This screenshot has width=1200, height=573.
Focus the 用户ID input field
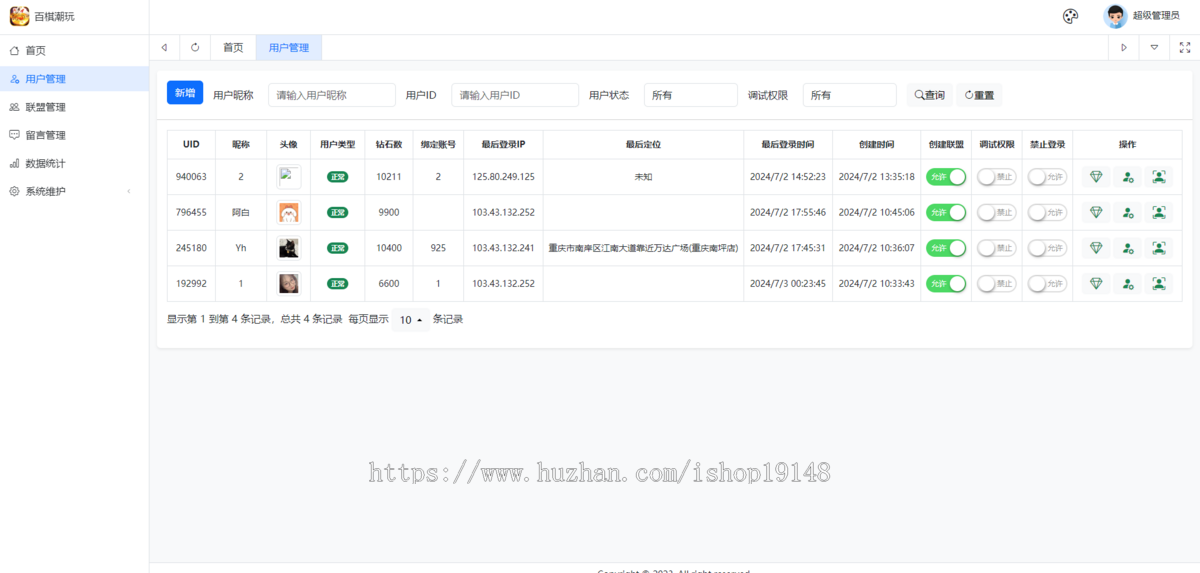(x=515, y=95)
